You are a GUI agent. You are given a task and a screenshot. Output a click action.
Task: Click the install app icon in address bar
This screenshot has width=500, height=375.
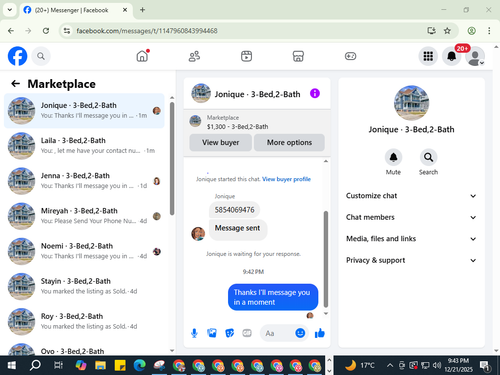pyautogui.click(x=432, y=31)
